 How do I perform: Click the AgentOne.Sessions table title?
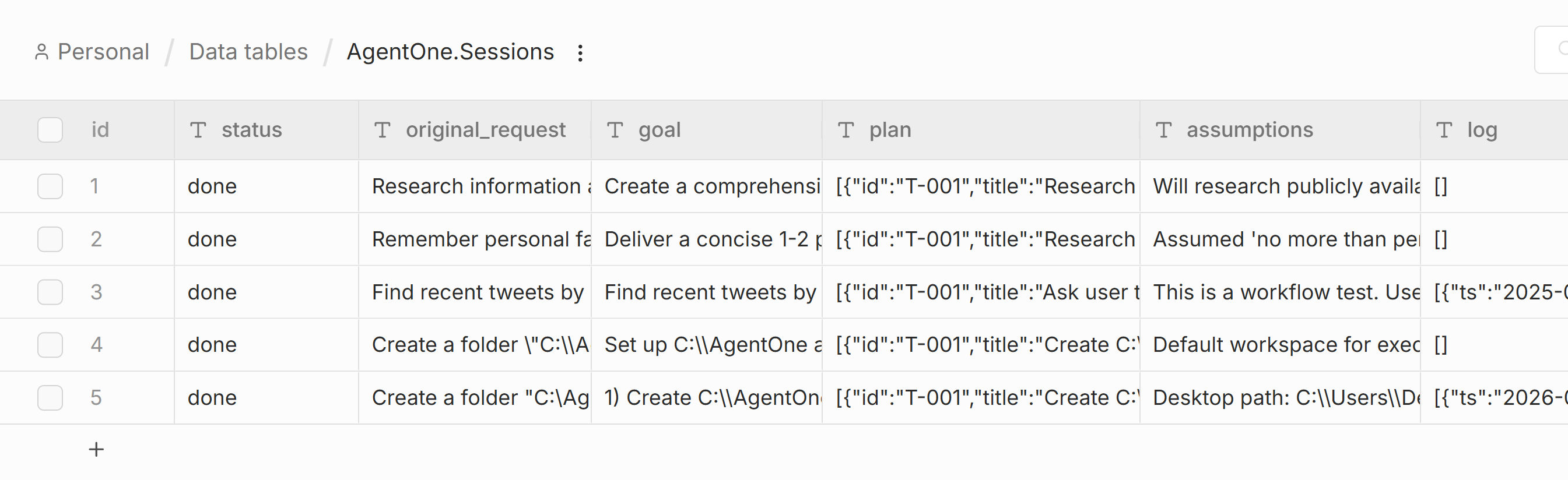[x=450, y=52]
